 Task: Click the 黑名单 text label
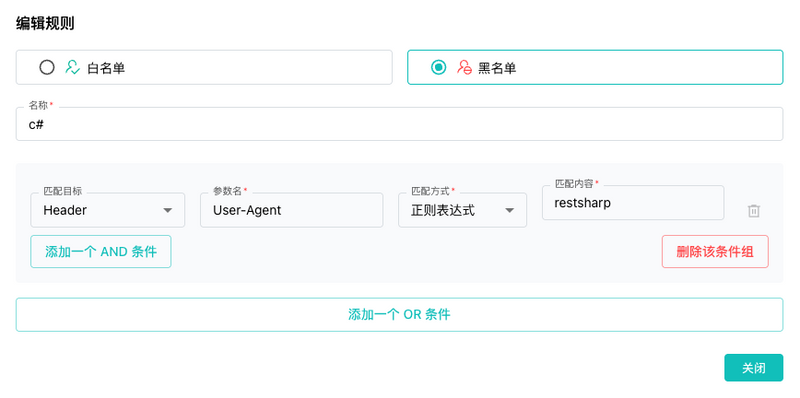pos(497,68)
